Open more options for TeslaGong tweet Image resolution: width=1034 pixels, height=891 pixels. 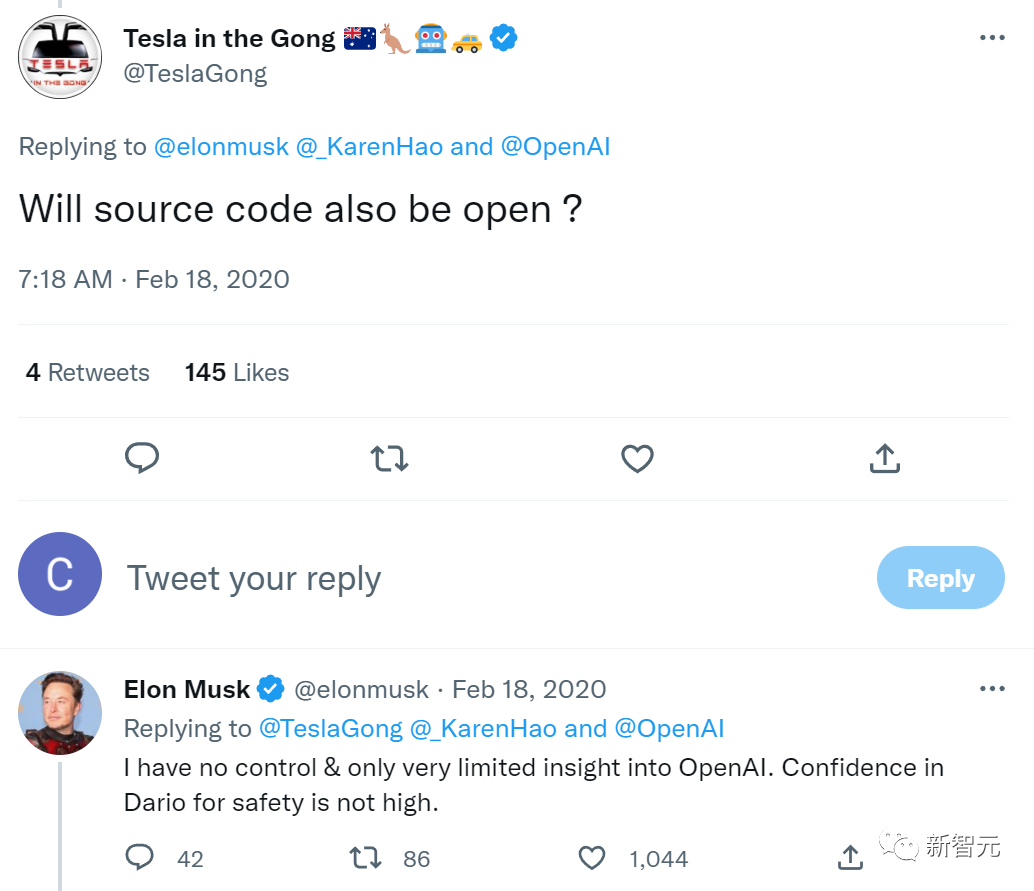[x=992, y=38]
